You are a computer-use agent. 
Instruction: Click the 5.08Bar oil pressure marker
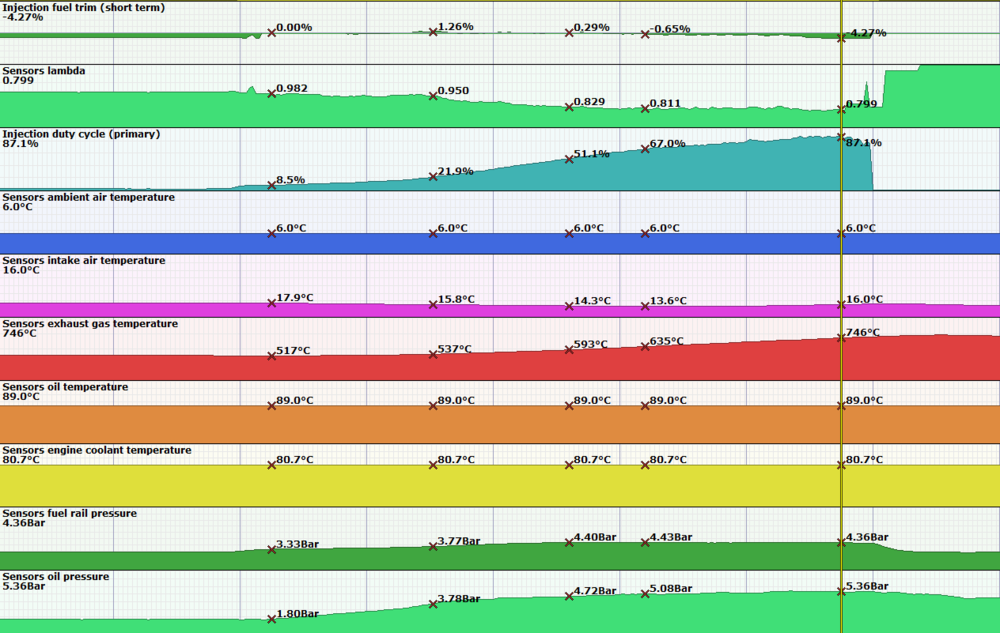click(x=645, y=594)
